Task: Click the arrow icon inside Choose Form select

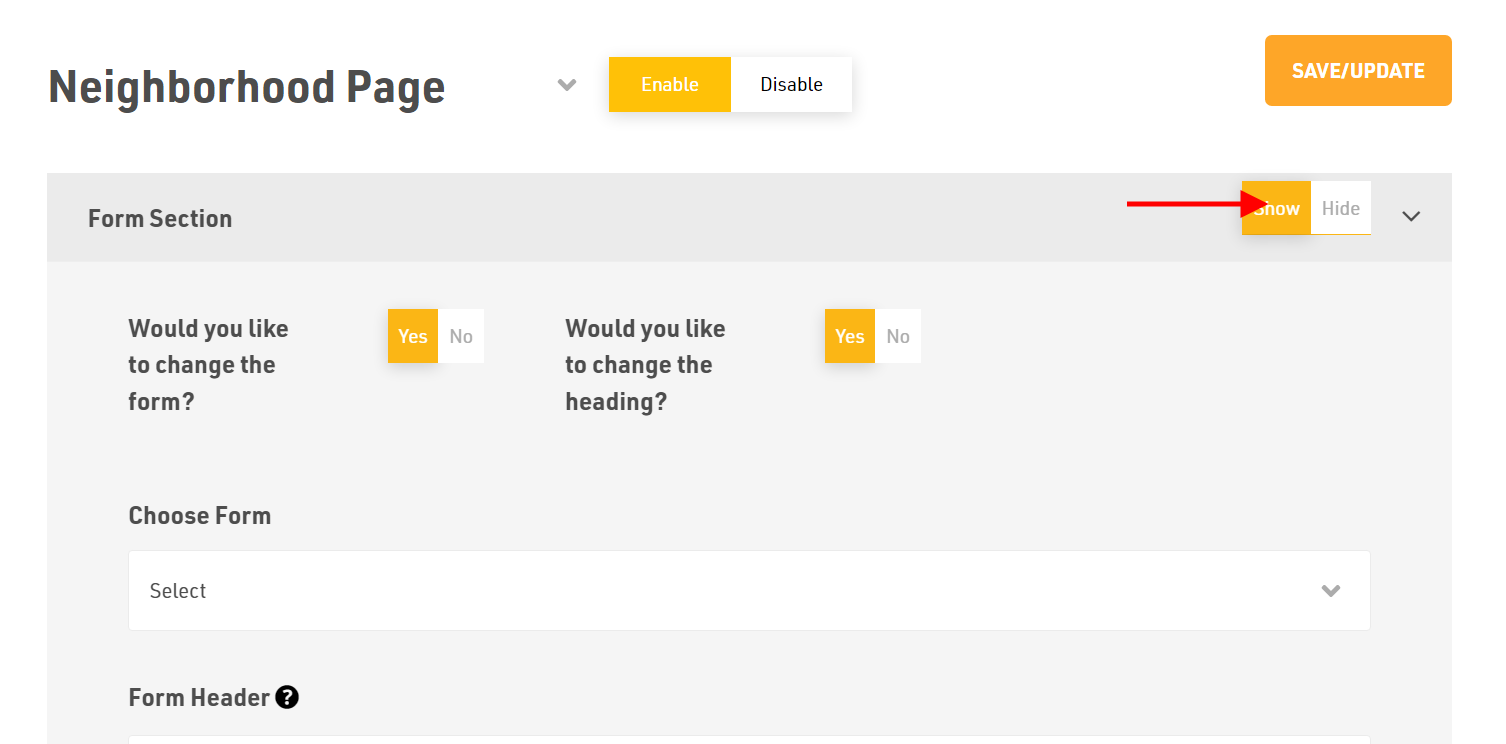Action: (x=1330, y=591)
